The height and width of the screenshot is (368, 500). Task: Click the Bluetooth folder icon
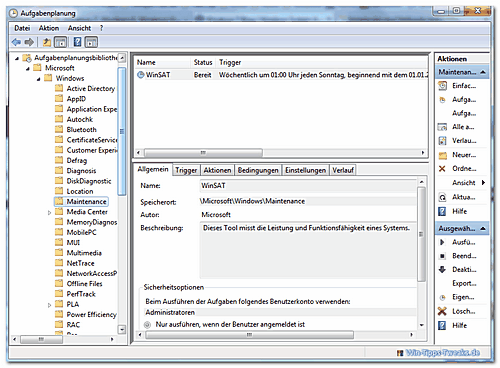(x=59, y=129)
